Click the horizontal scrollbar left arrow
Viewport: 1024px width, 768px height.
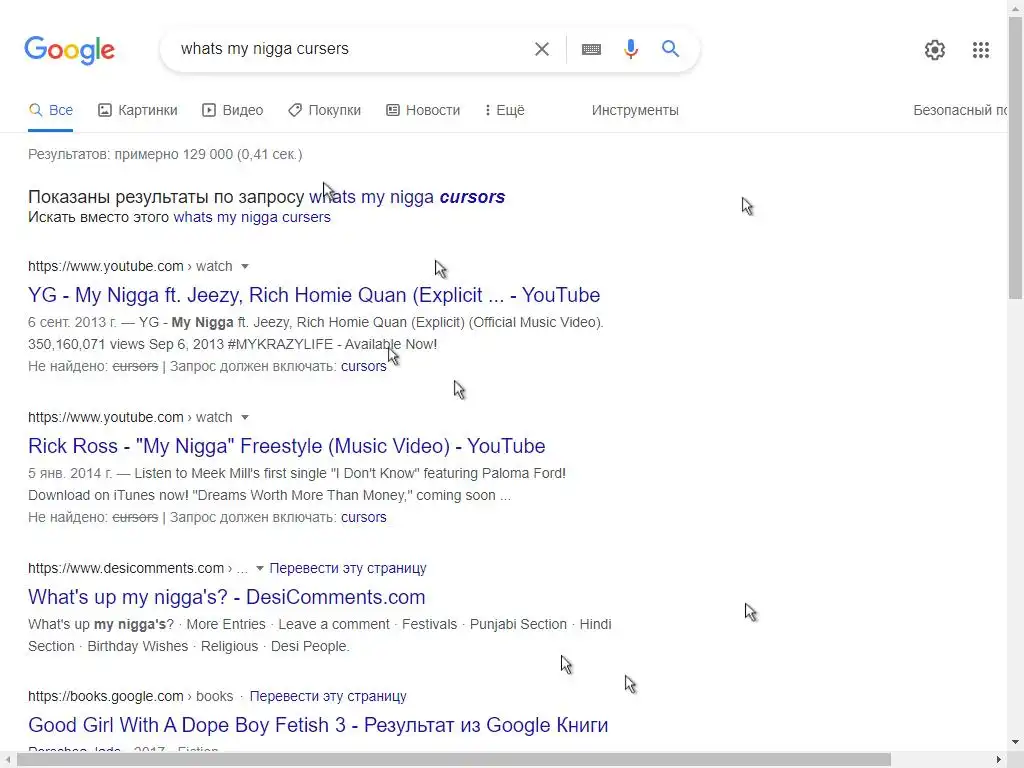click(x=7, y=760)
